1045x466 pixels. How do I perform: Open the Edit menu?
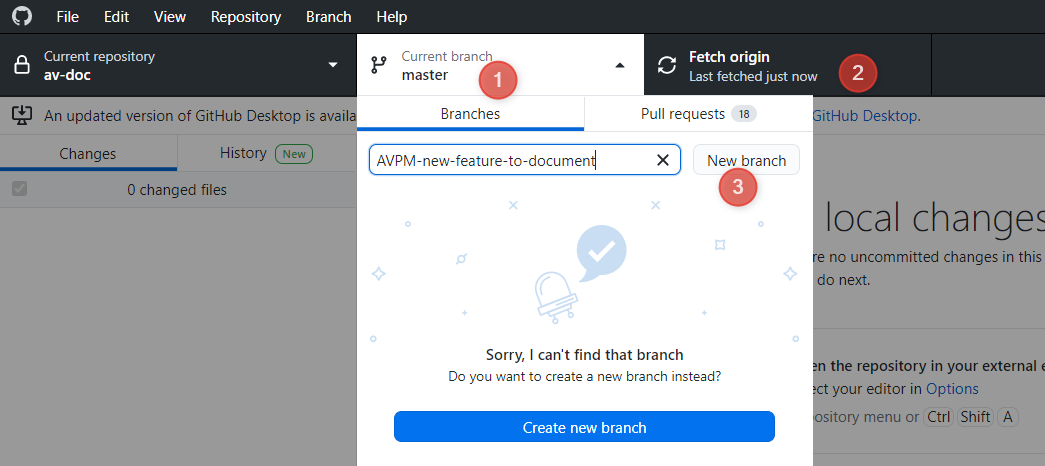(116, 17)
